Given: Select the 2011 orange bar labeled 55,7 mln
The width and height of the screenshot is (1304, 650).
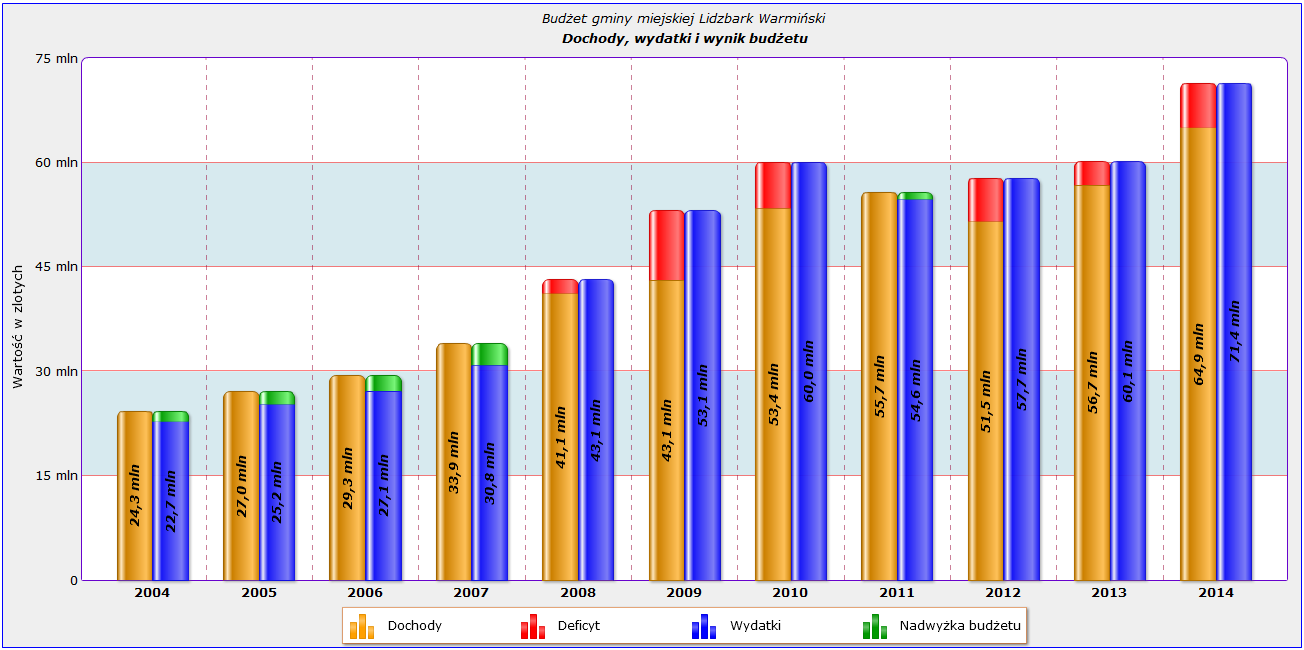Looking at the screenshot, I should 879,386.
